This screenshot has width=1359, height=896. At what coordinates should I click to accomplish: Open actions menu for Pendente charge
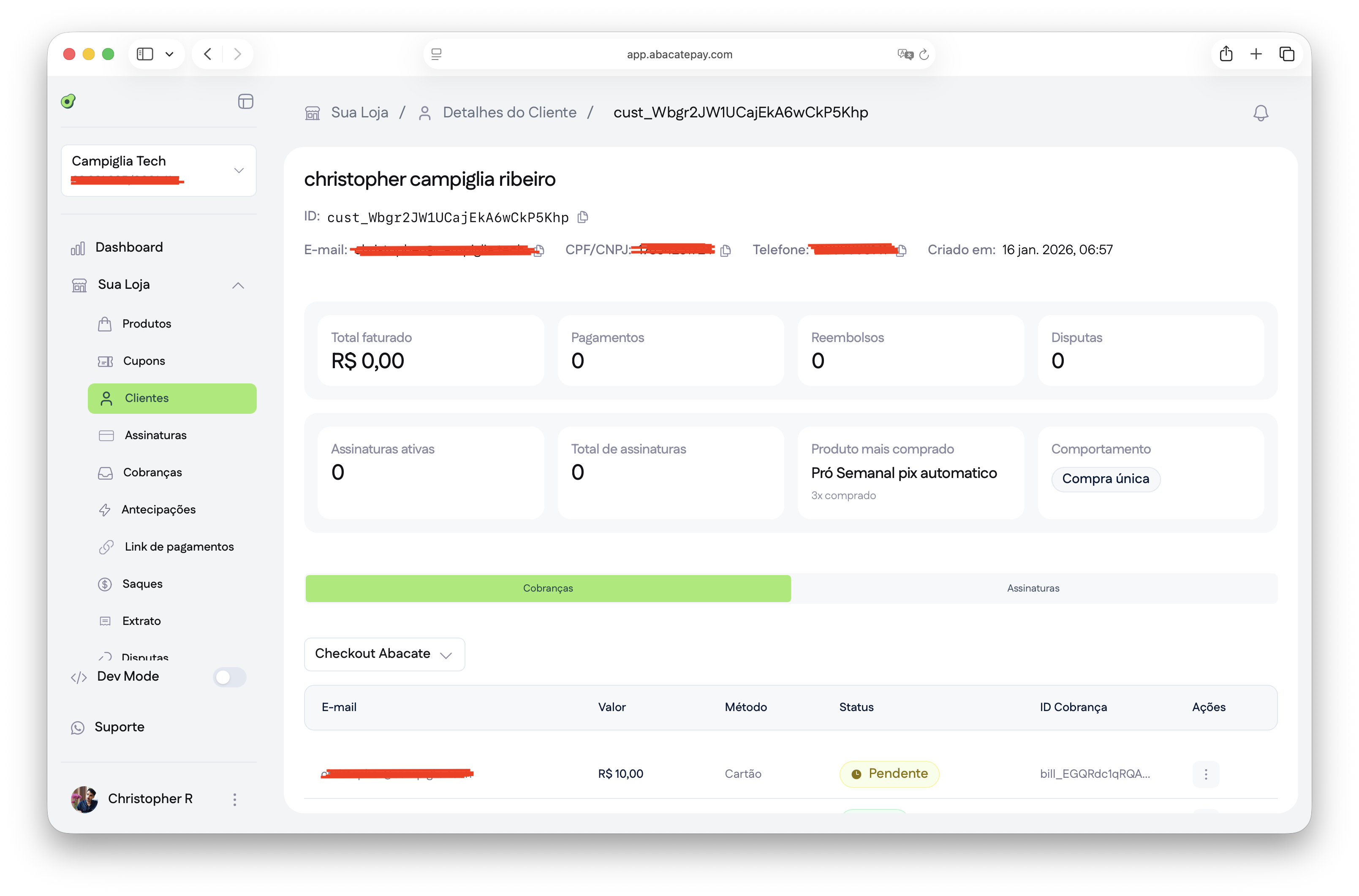(x=1206, y=774)
